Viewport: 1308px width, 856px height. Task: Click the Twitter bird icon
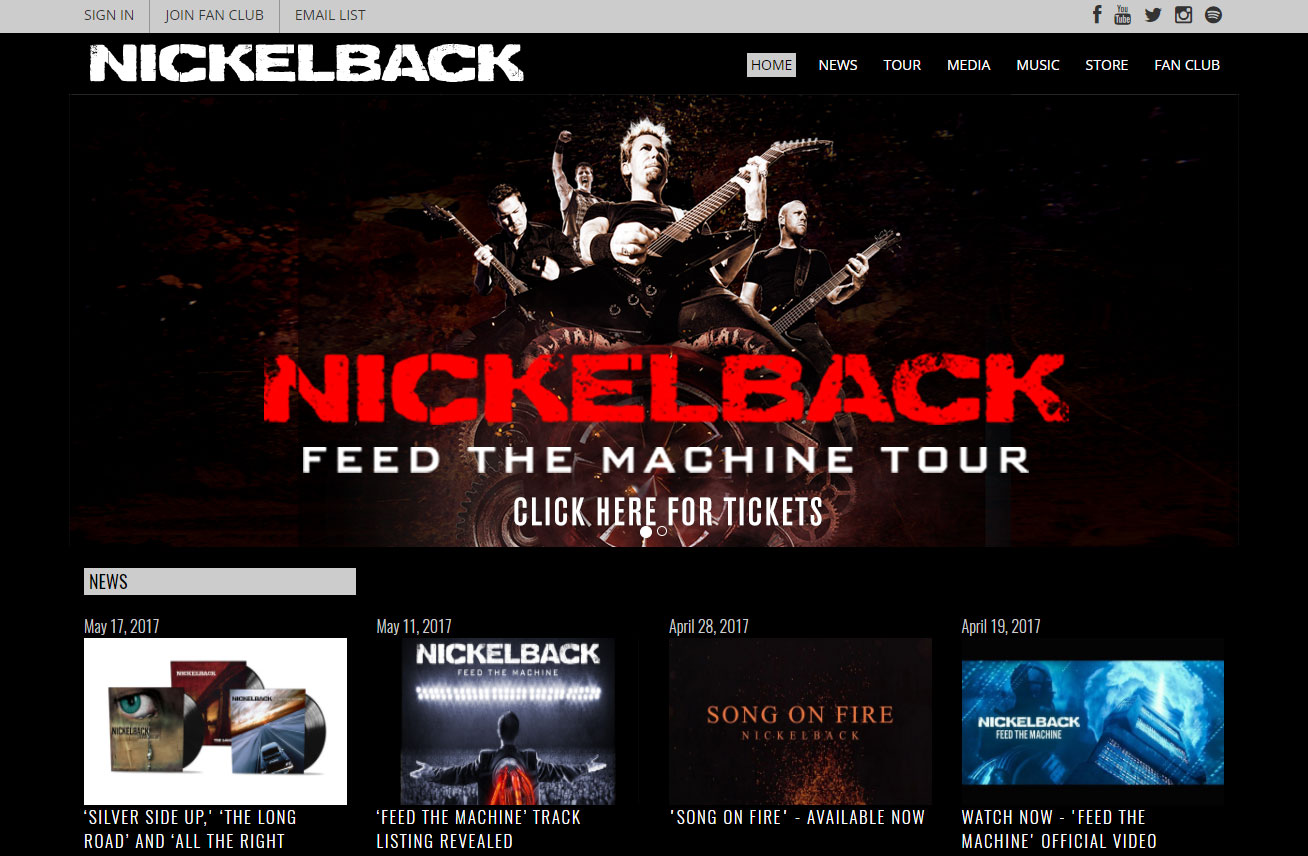coord(1153,15)
